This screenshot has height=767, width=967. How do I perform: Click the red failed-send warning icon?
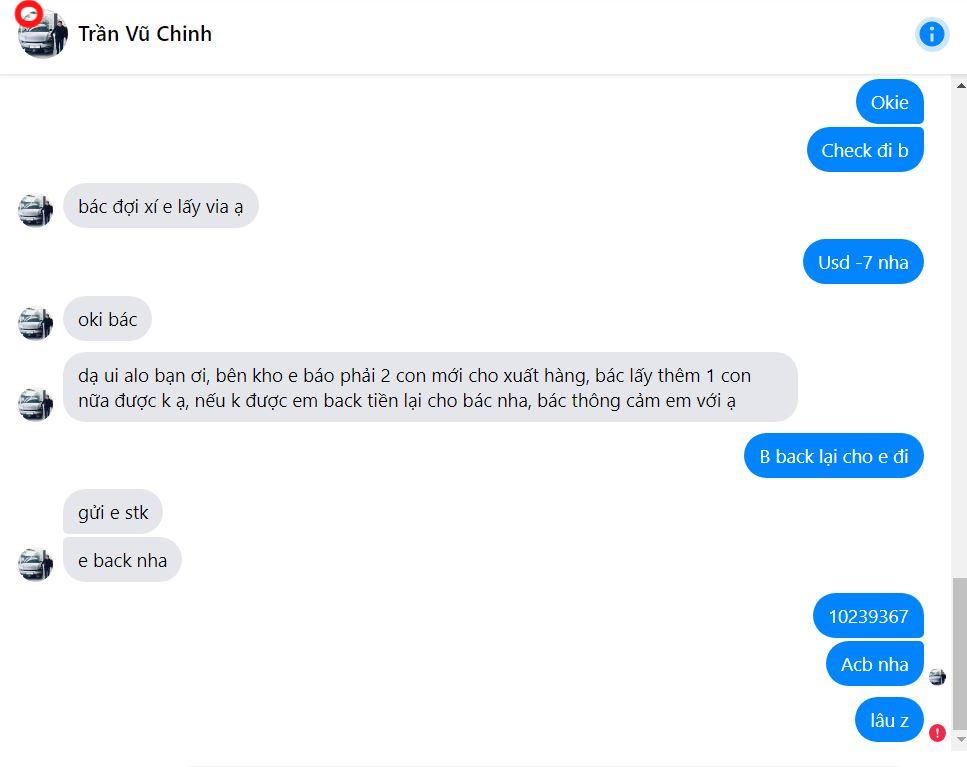936,733
